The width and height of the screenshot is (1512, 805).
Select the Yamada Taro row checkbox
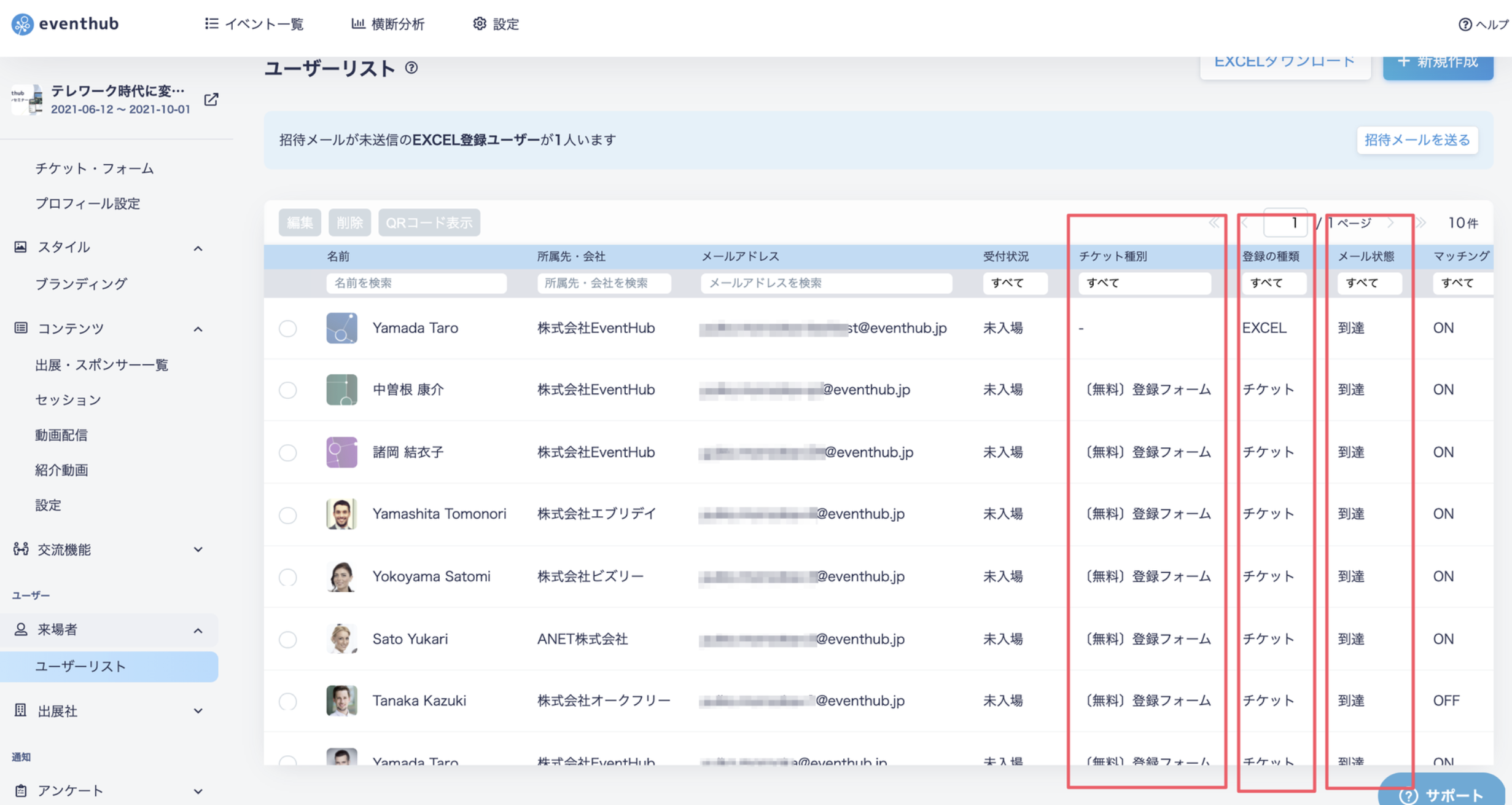287,328
